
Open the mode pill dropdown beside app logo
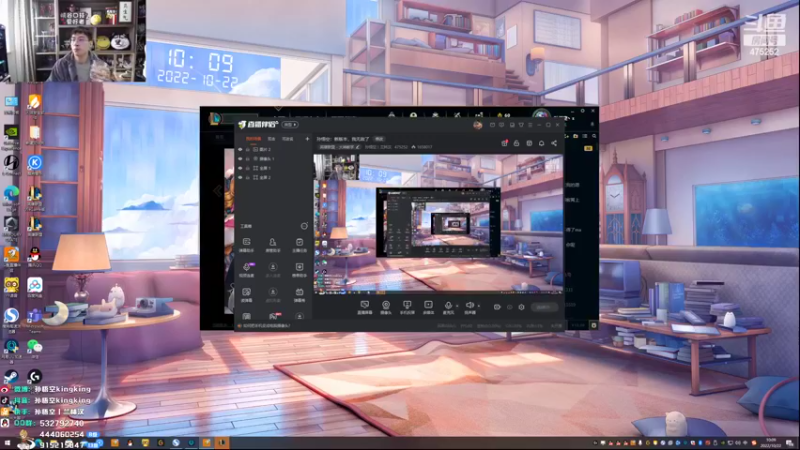[x=290, y=125]
